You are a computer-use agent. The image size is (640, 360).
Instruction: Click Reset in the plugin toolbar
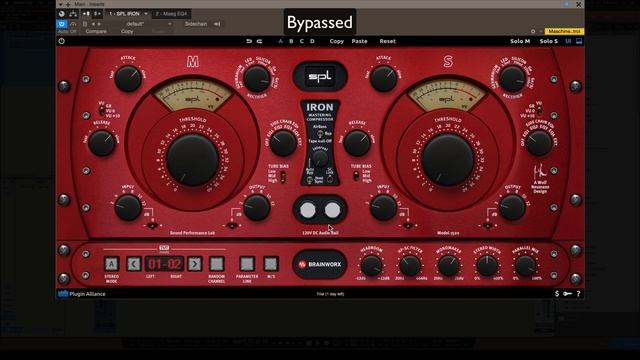coord(387,41)
